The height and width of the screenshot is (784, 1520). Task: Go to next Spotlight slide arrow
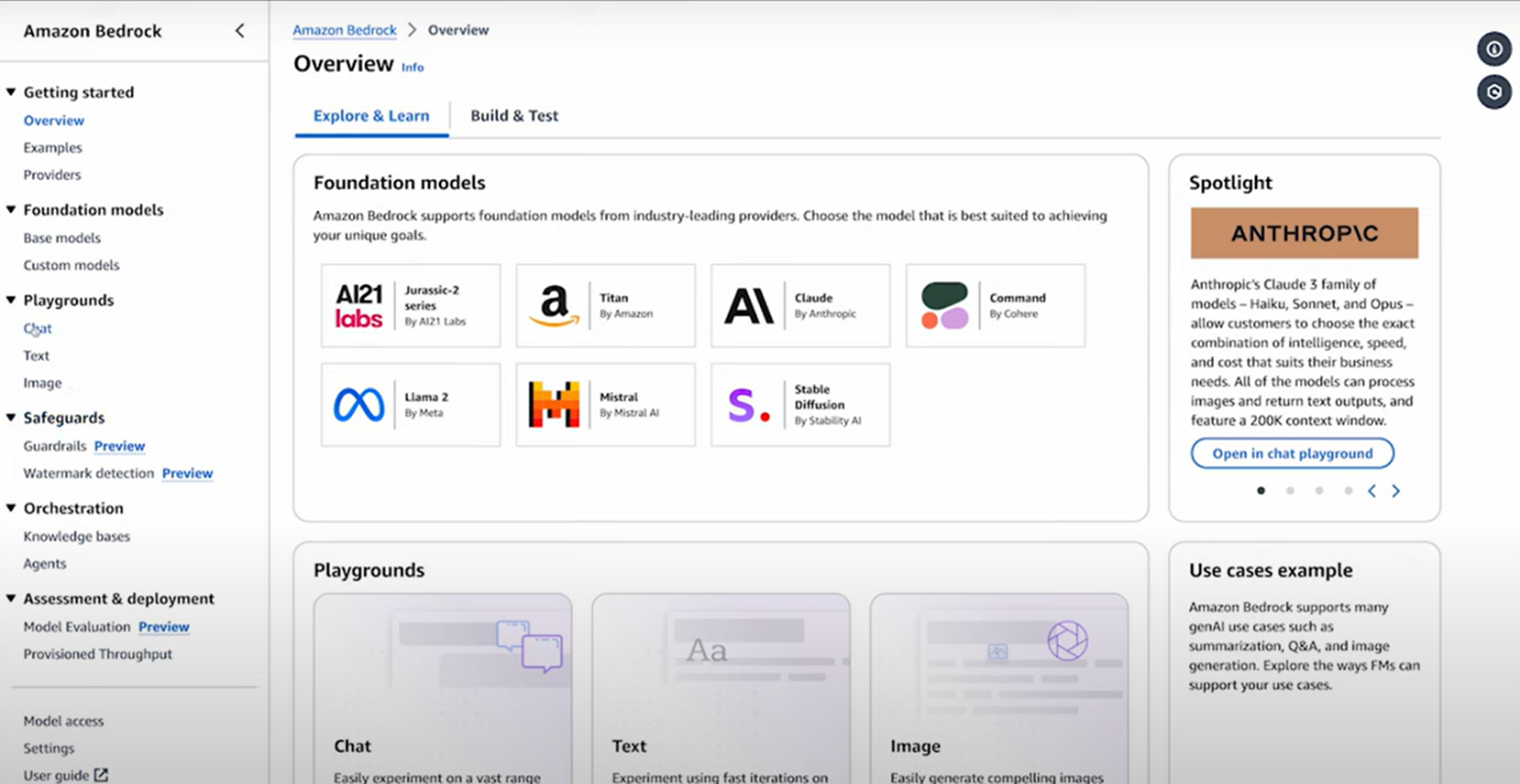coord(1396,491)
